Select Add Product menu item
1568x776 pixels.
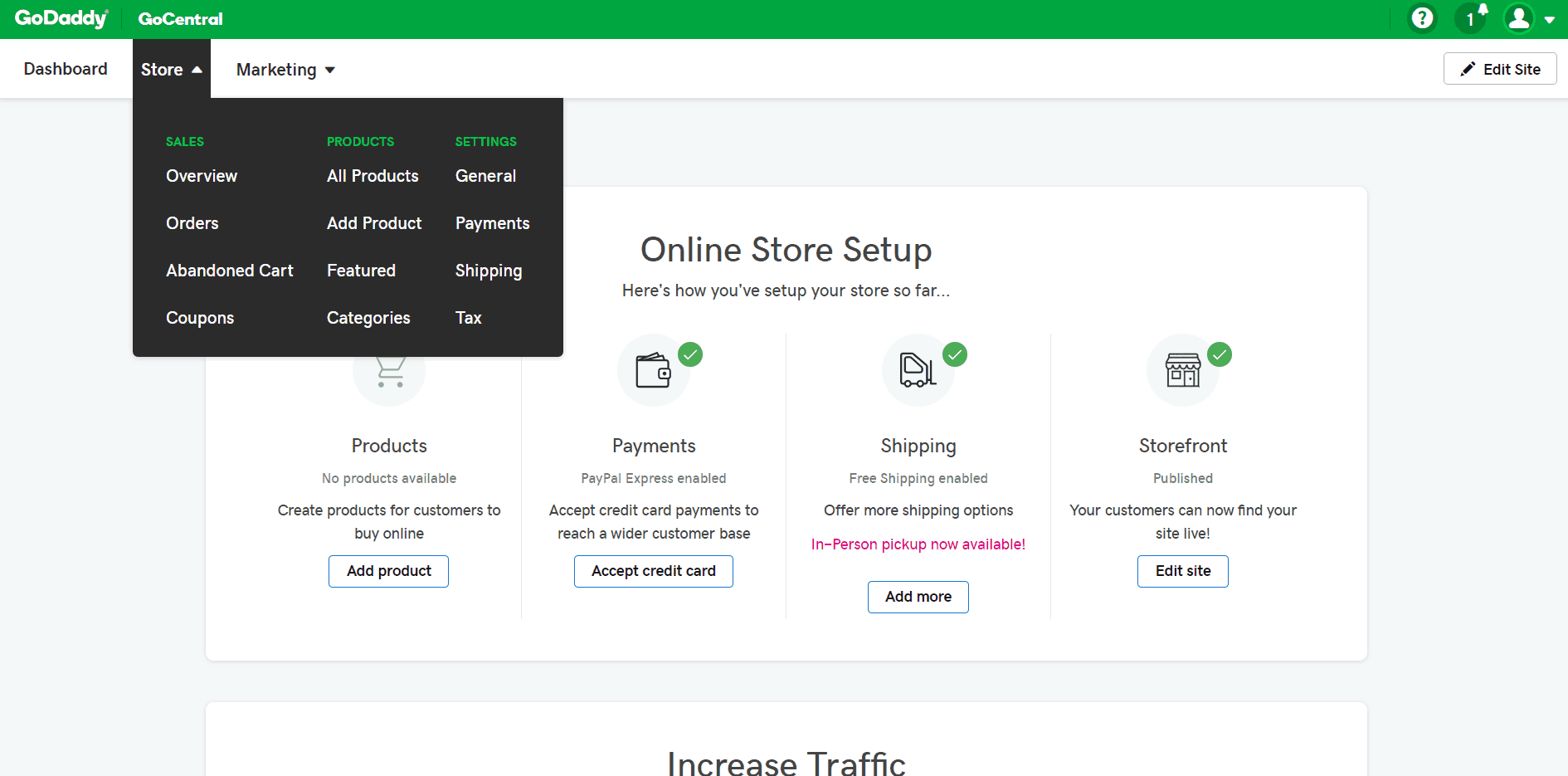[x=374, y=223]
